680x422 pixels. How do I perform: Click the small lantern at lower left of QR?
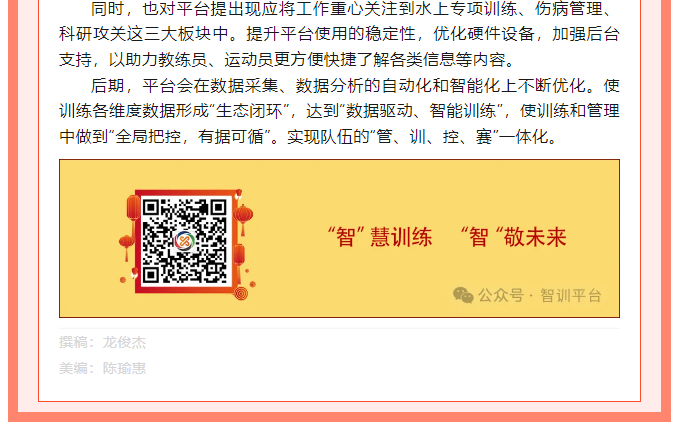[126, 245]
